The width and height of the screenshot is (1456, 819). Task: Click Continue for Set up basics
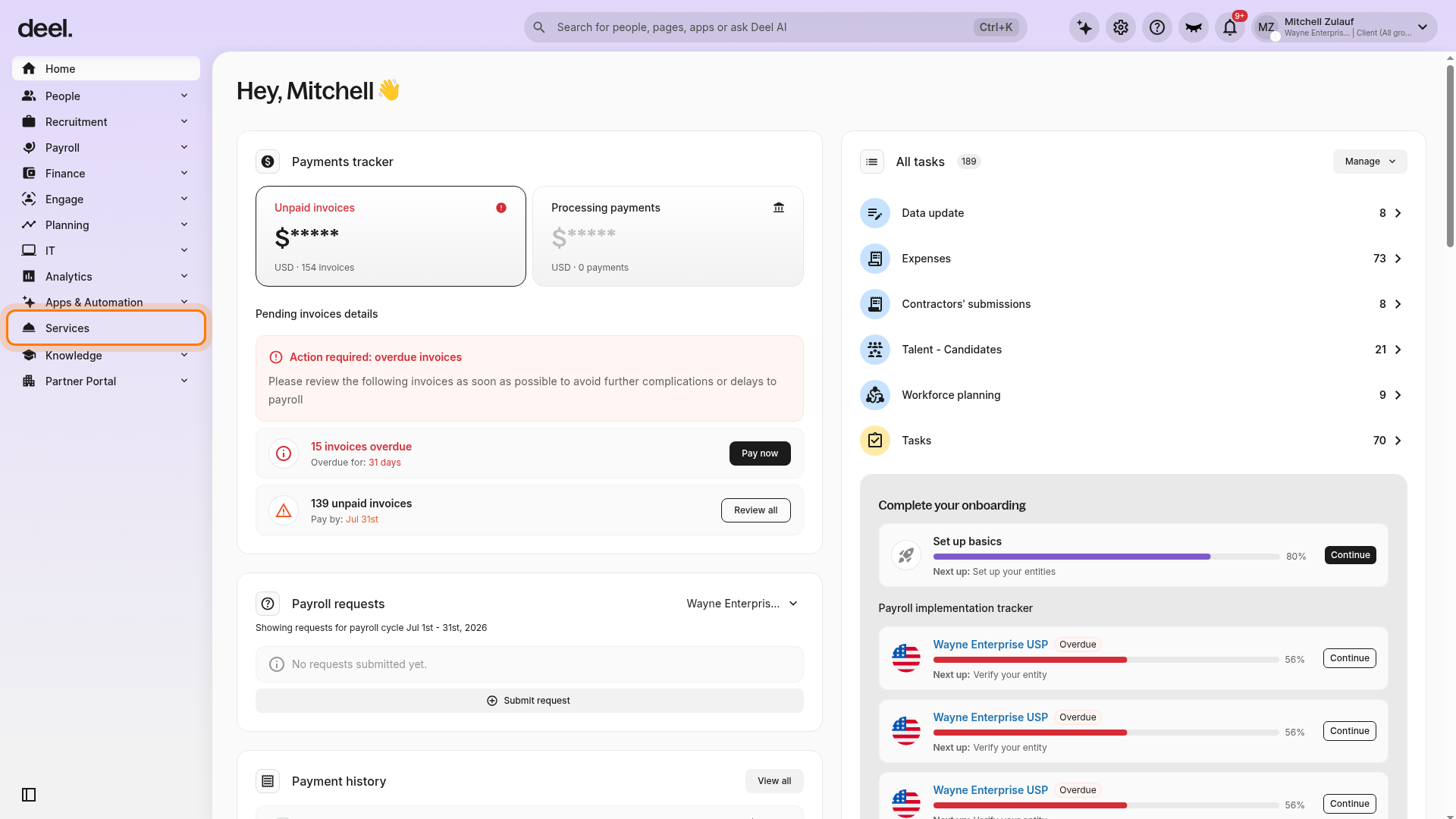pyautogui.click(x=1350, y=555)
